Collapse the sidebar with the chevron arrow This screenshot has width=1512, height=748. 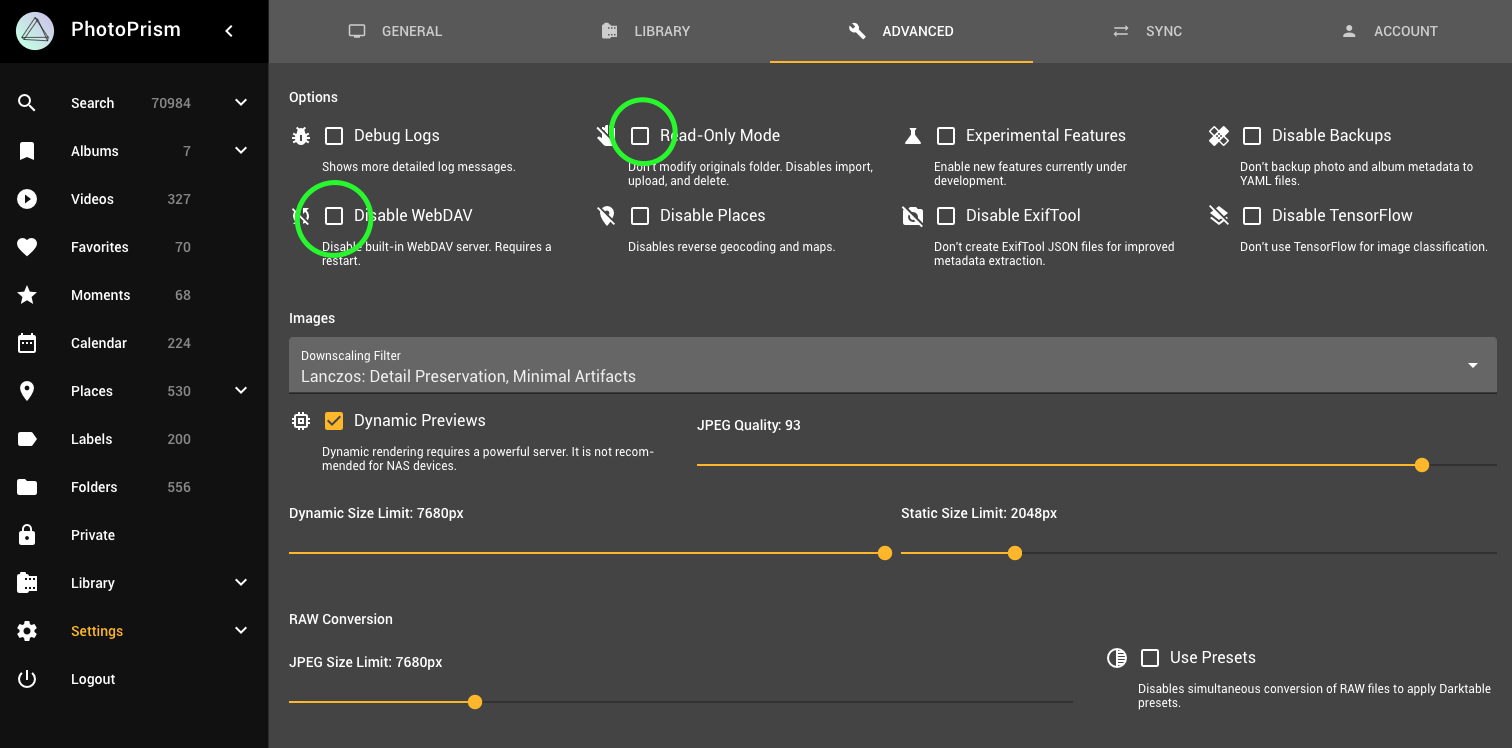pos(228,31)
